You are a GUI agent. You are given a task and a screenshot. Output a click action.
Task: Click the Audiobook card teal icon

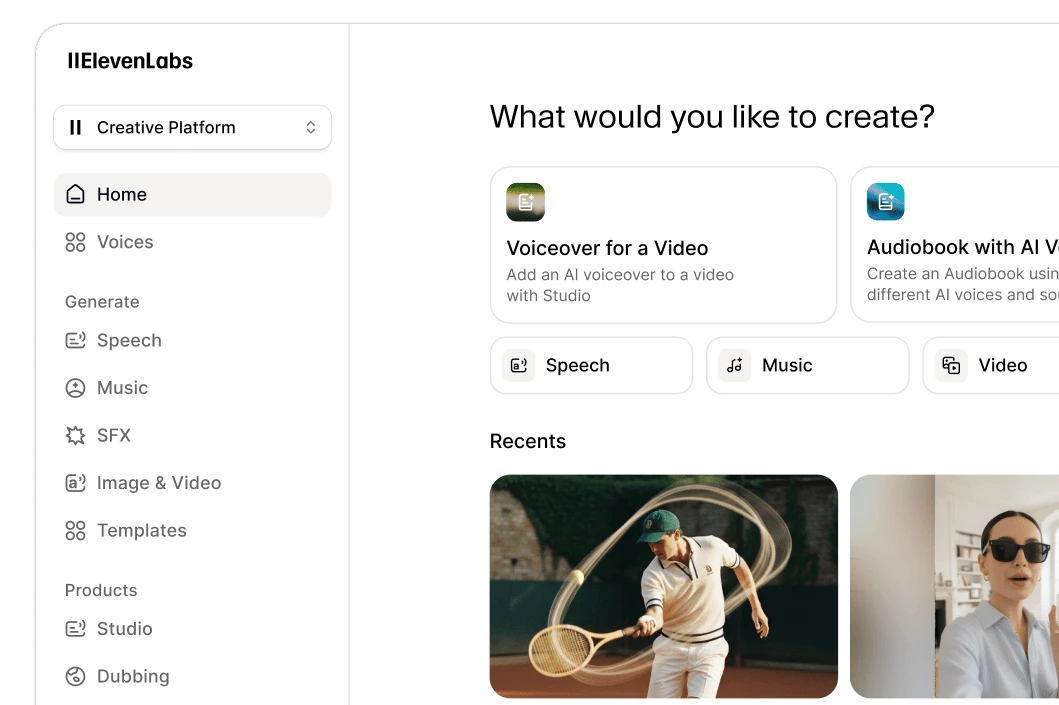click(x=885, y=201)
